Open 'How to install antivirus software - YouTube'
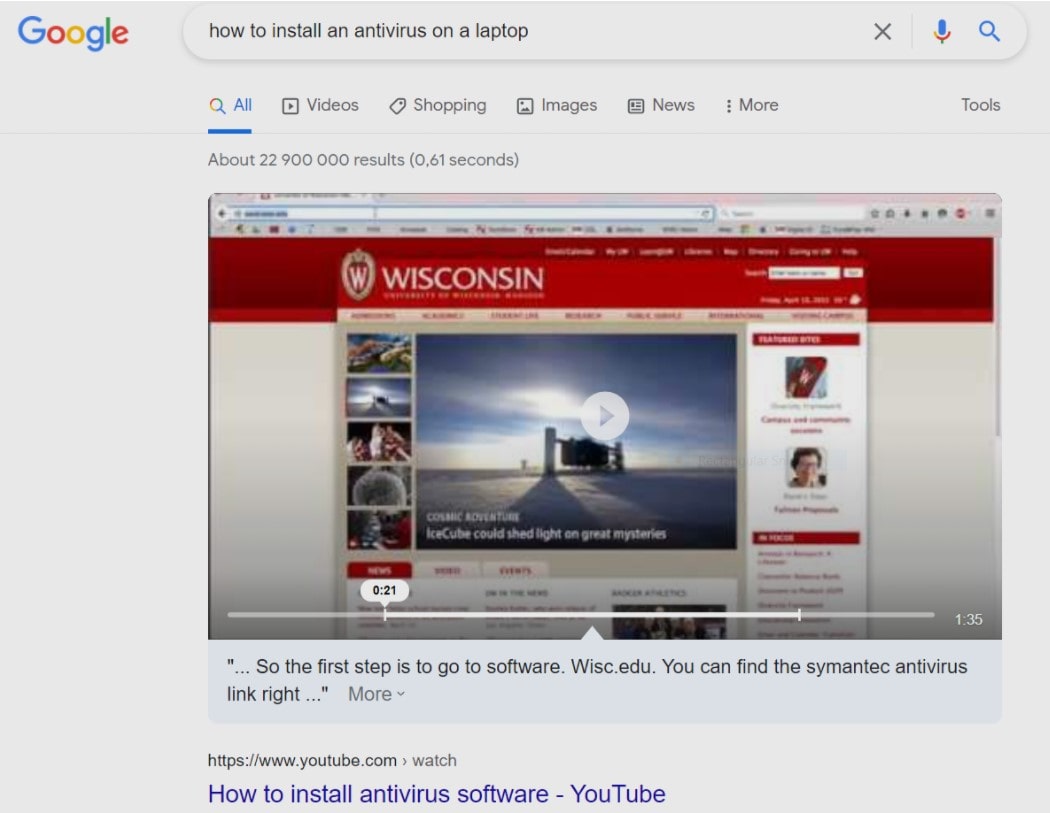Viewport: 1050px width, 813px height. 437,794
